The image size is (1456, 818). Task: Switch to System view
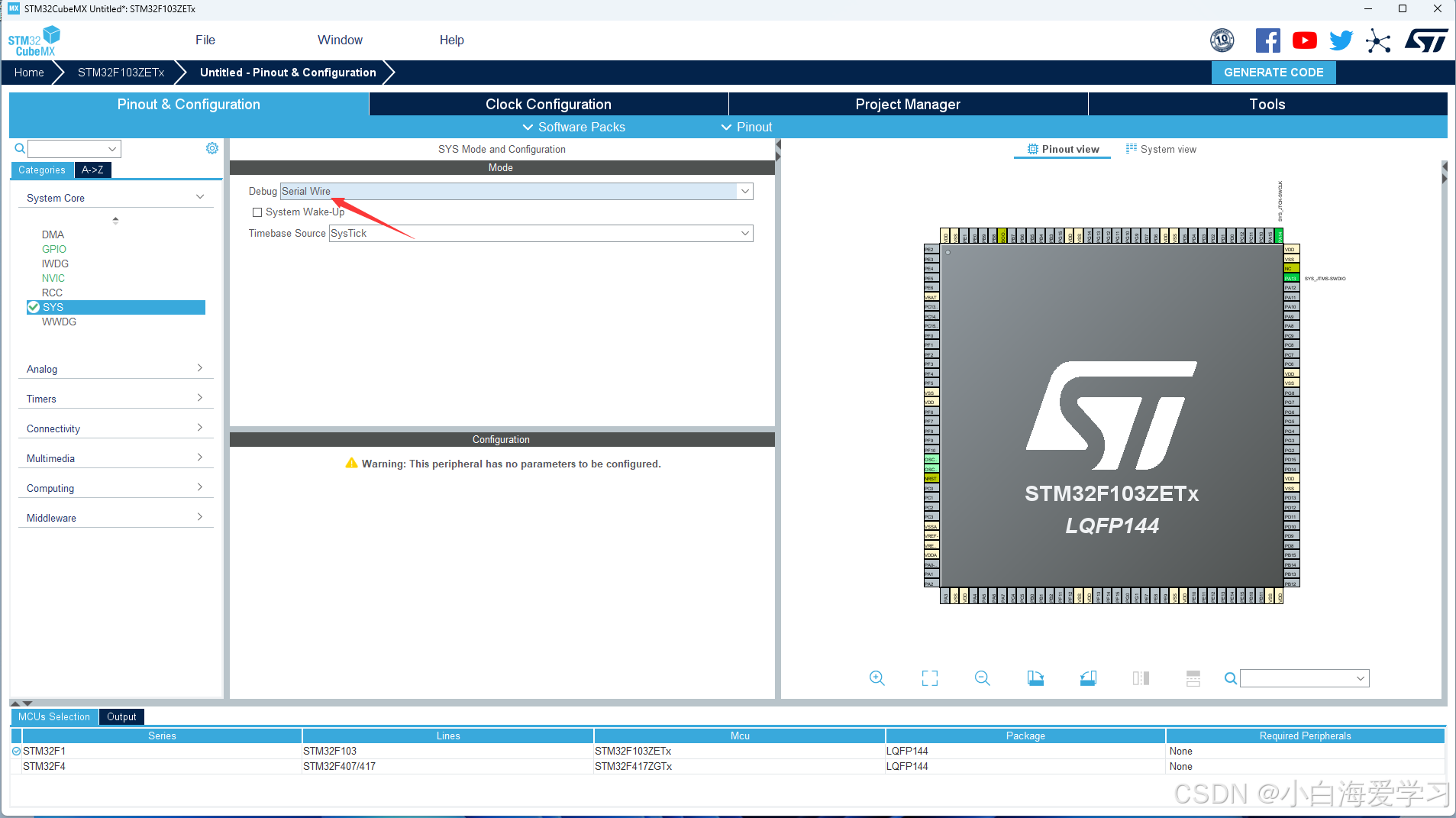(1161, 149)
